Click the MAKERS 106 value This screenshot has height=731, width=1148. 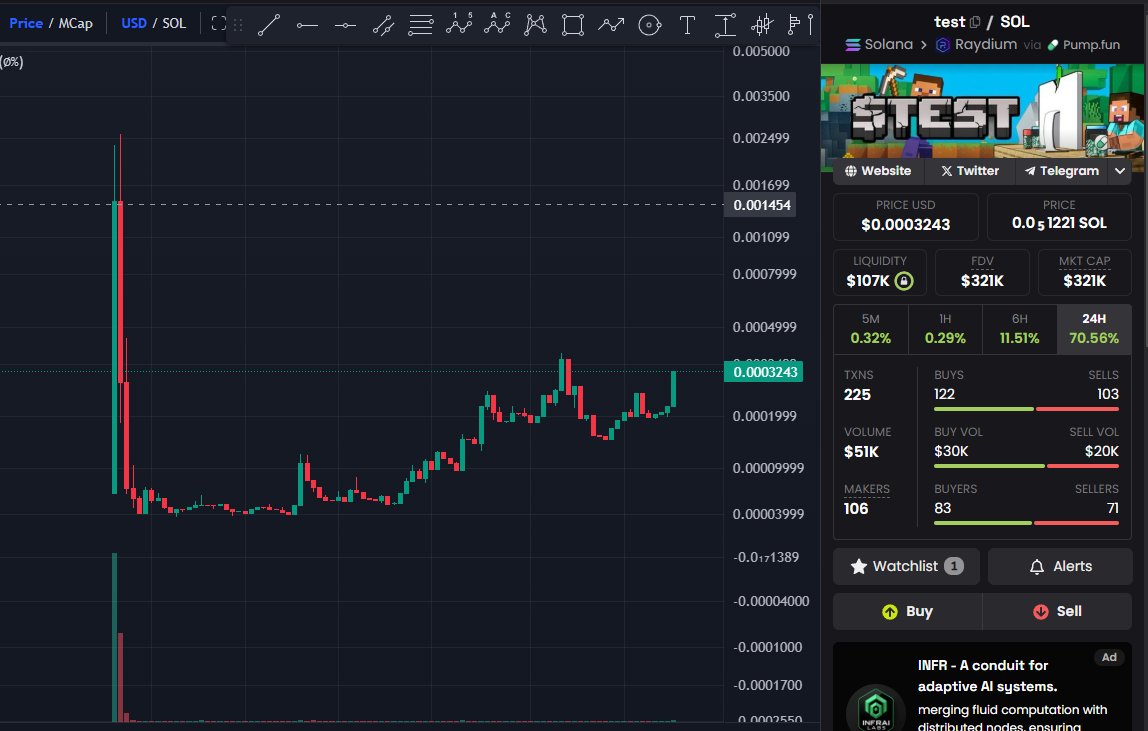[856, 509]
